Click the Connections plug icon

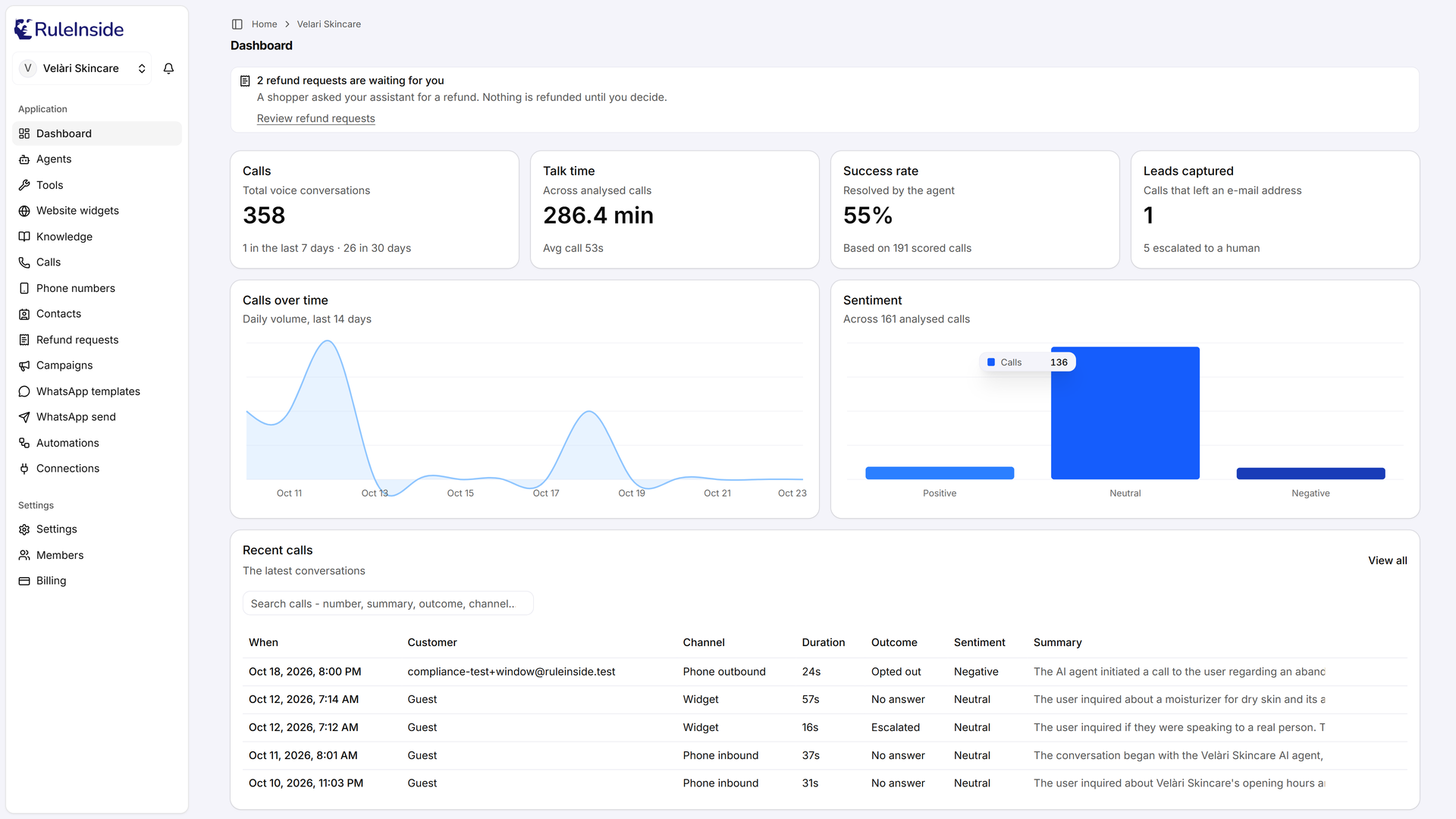click(x=24, y=469)
